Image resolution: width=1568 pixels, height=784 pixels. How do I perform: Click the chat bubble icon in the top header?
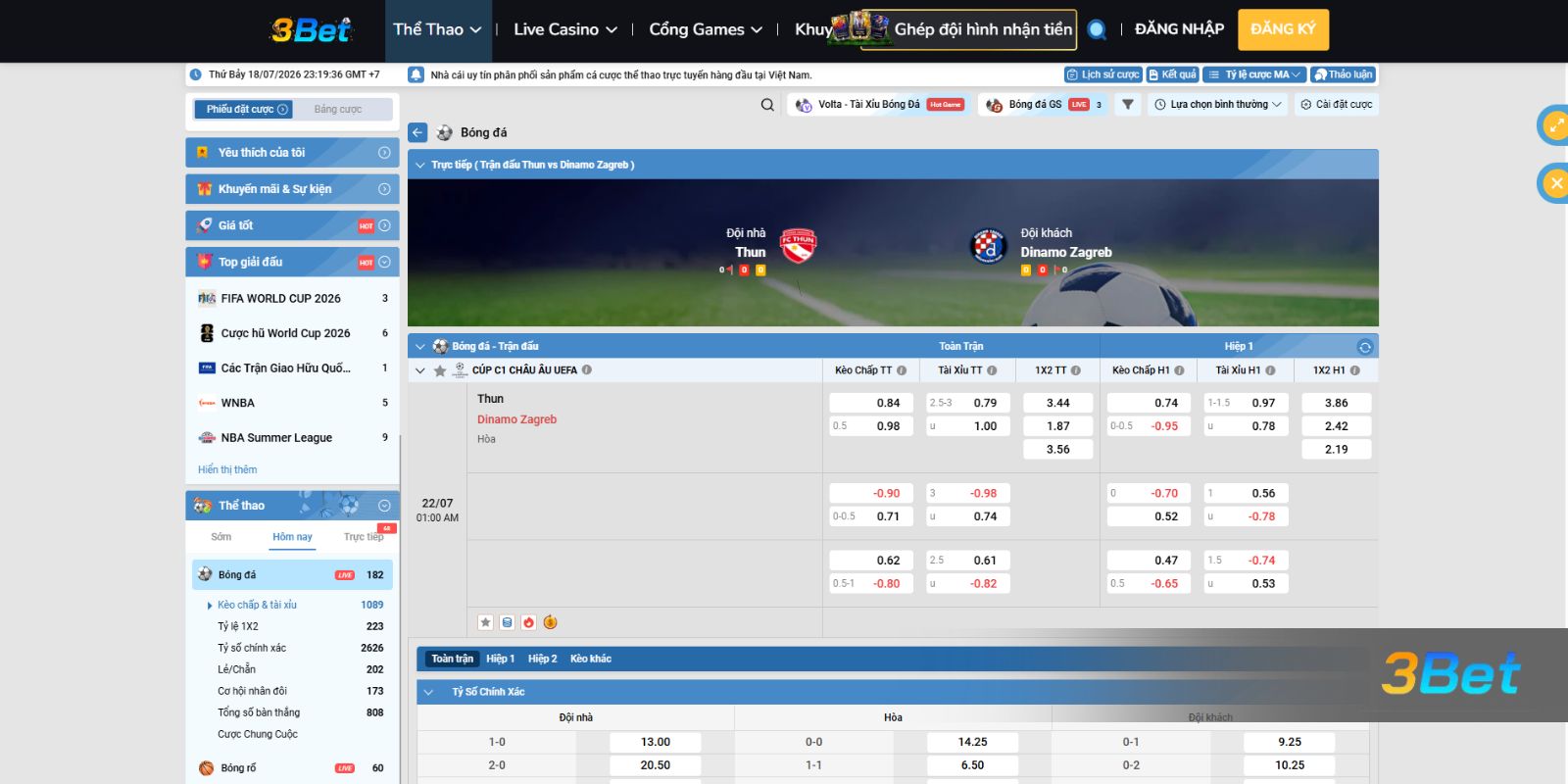coord(1098,29)
